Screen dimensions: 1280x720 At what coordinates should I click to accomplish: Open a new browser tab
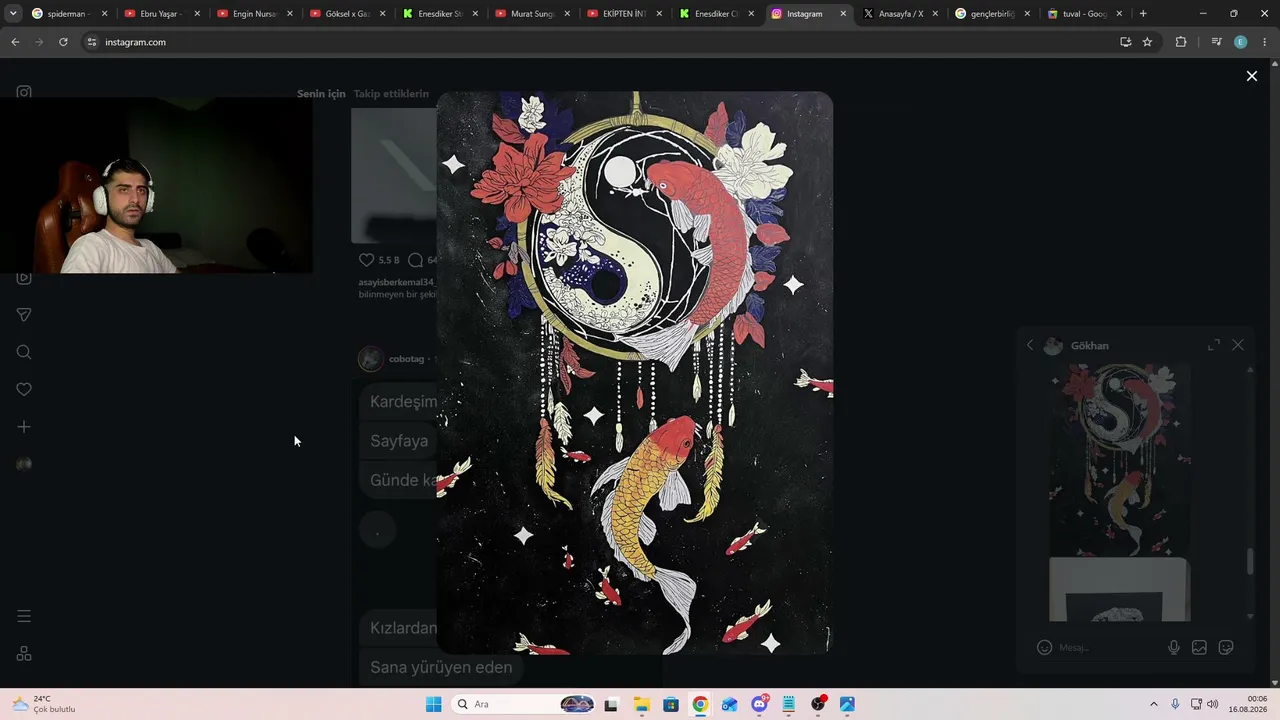(x=1143, y=14)
